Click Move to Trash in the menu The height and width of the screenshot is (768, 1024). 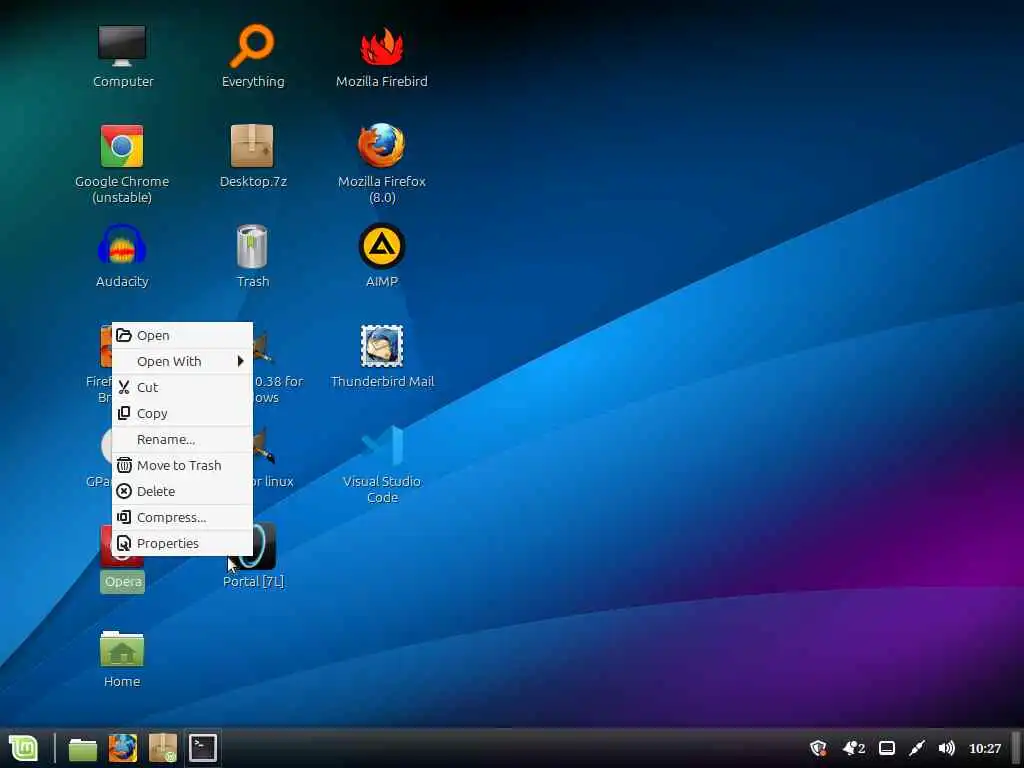pyautogui.click(x=182, y=466)
